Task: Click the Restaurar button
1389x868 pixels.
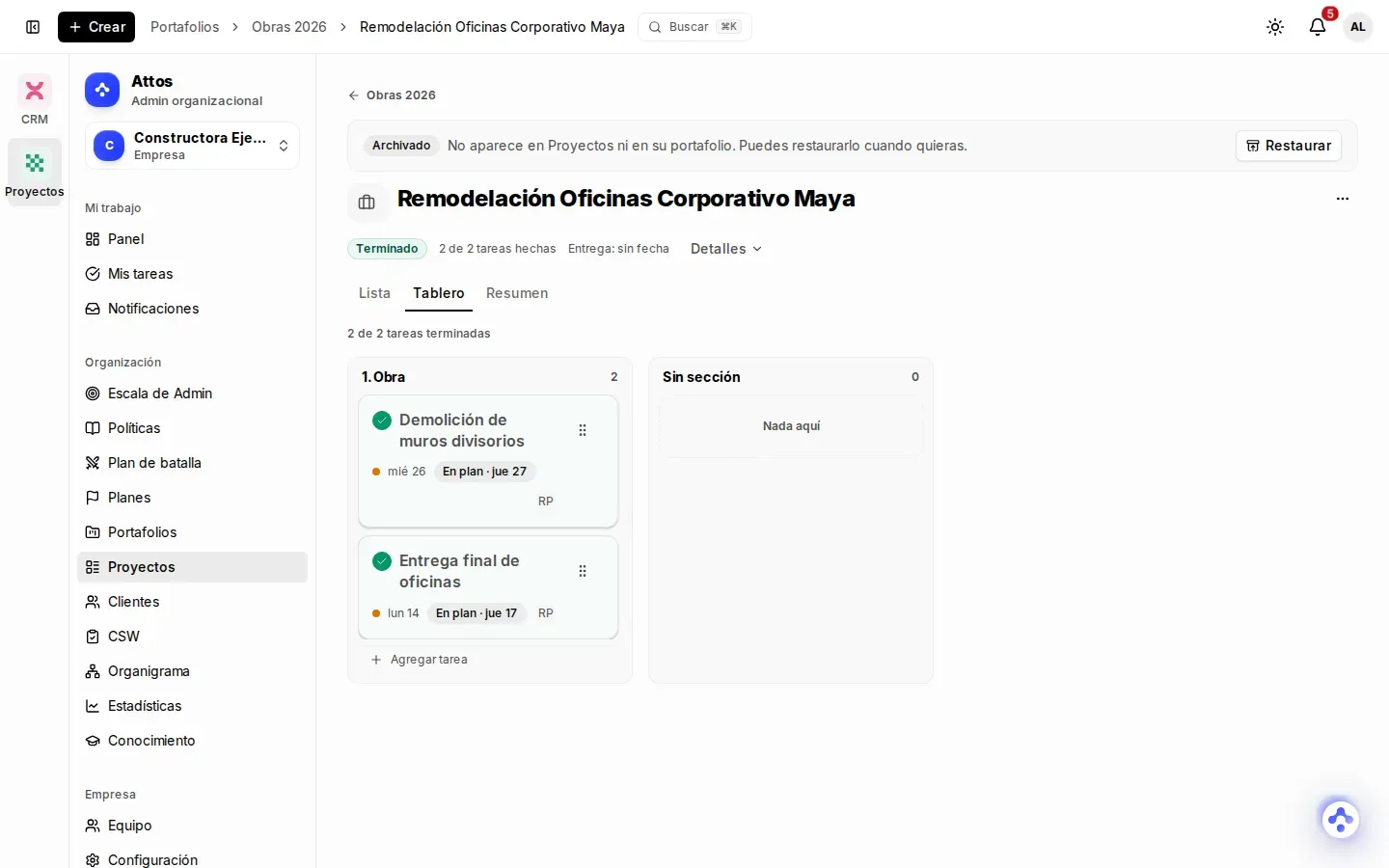Action: click(1289, 146)
